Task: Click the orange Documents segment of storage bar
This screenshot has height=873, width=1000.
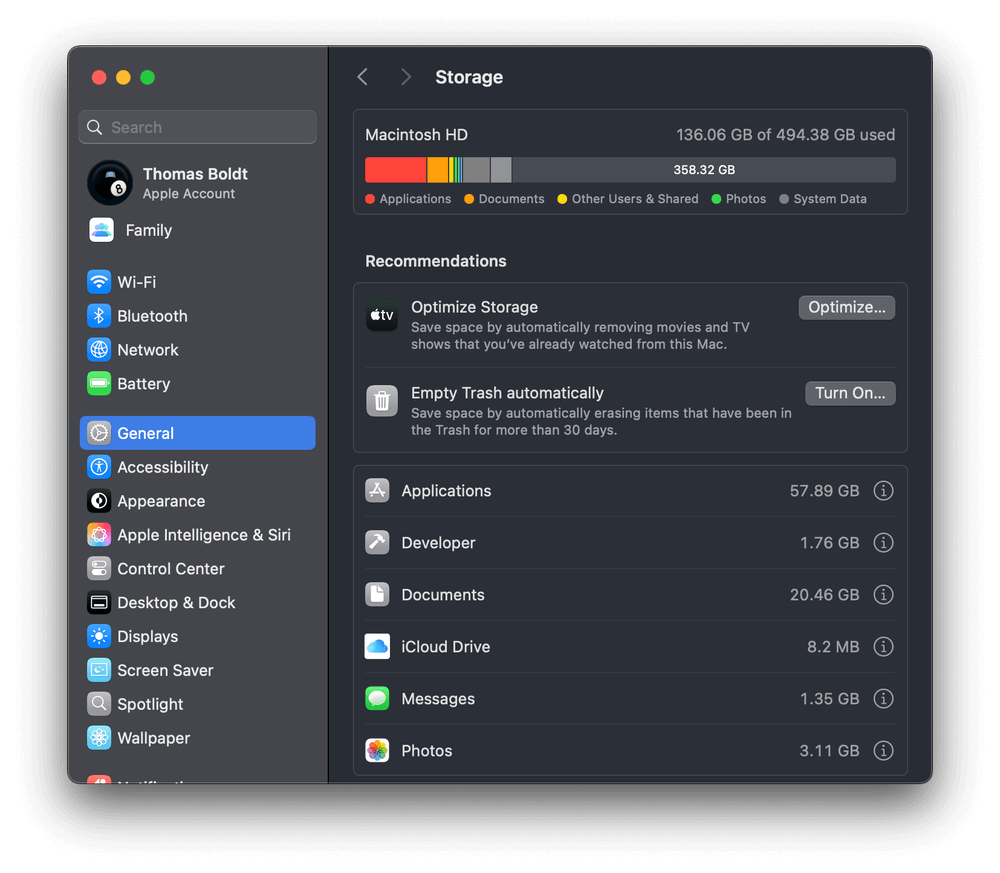Action: pyautogui.click(x=438, y=170)
